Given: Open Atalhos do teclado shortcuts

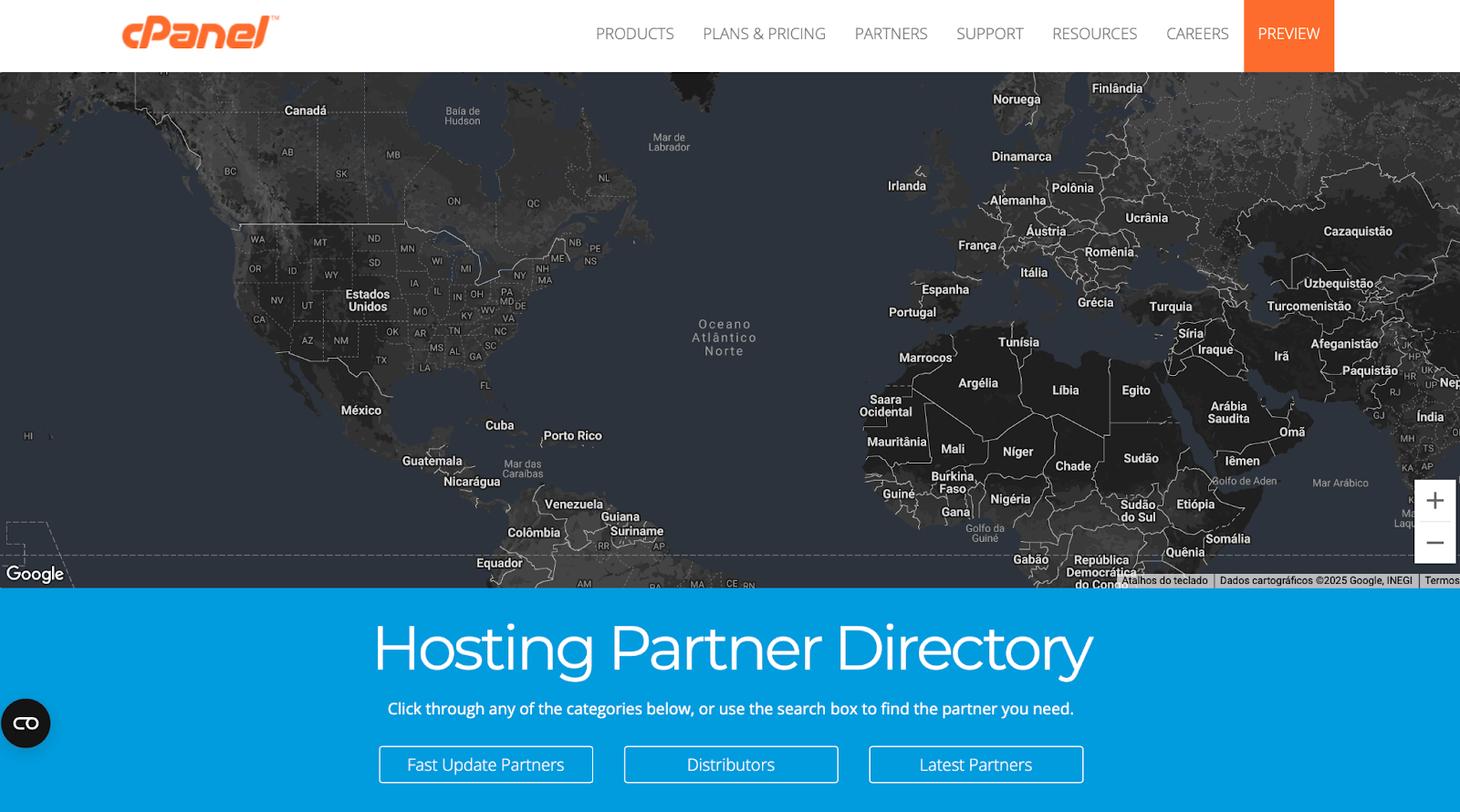Looking at the screenshot, I should 1164,580.
